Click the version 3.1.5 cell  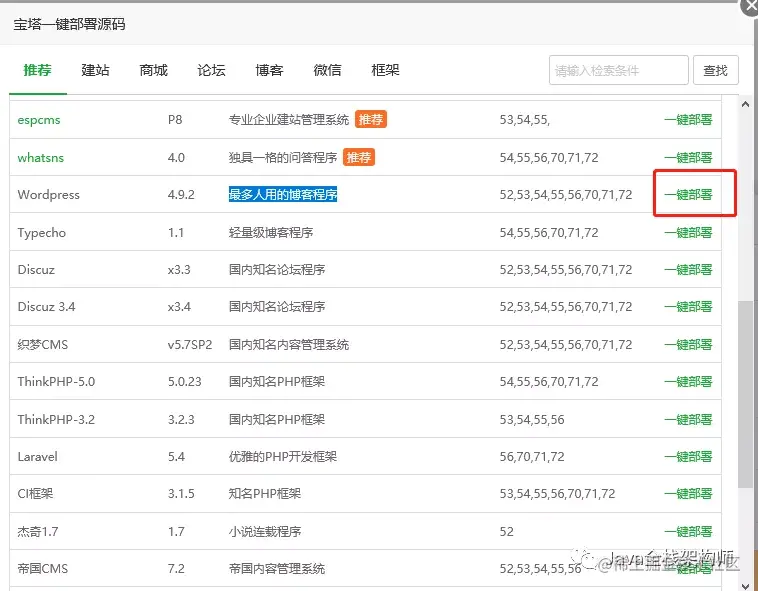coord(181,494)
